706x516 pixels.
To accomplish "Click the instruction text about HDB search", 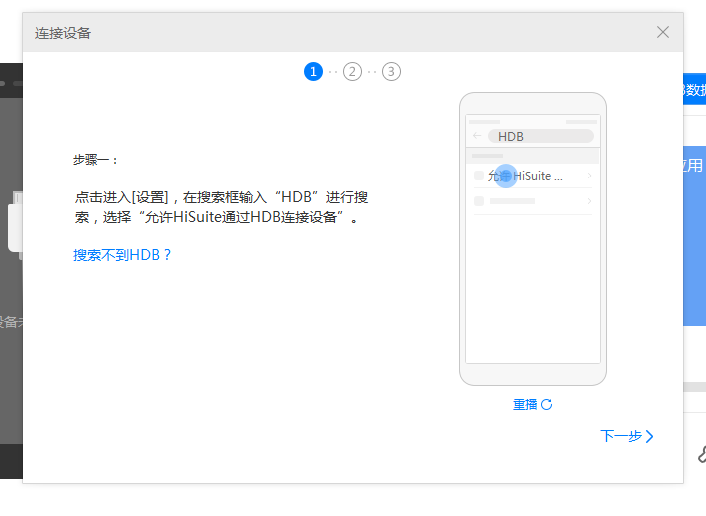I will (221, 207).
